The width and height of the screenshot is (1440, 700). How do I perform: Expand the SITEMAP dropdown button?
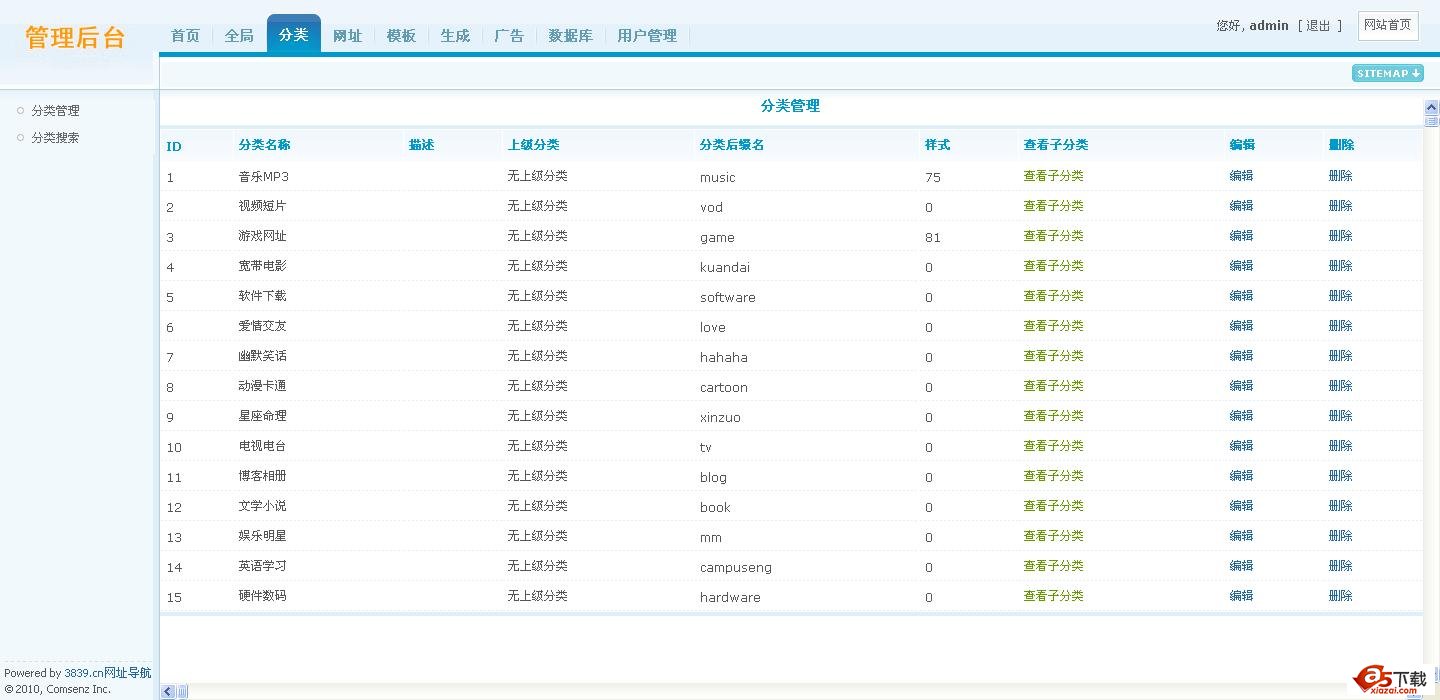[1387, 73]
